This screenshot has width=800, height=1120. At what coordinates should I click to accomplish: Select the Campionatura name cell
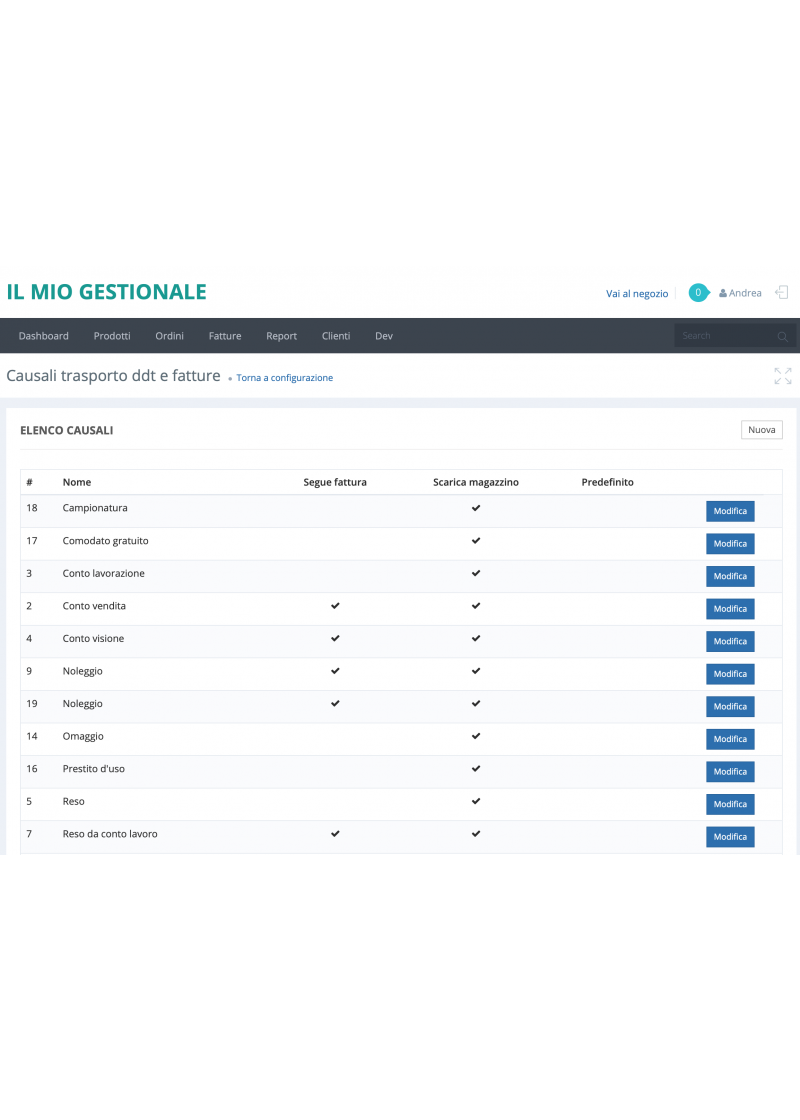point(95,508)
